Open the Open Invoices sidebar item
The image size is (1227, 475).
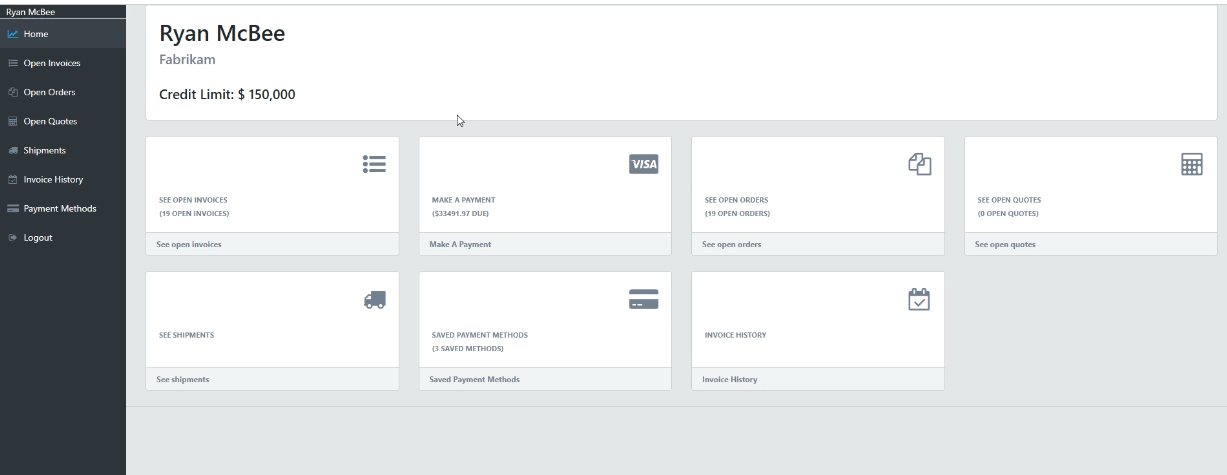point(63,63)
